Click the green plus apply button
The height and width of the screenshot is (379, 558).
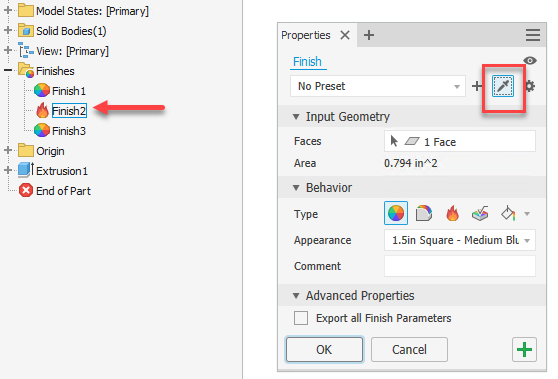point(524,349)
